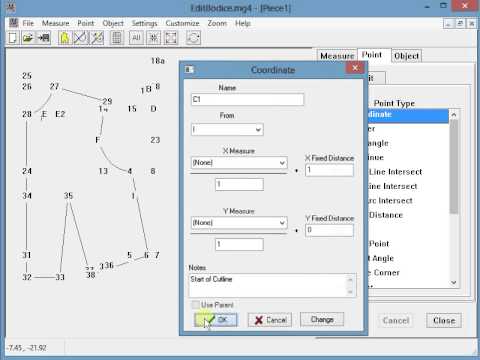The width and height of the screenshot is (480, 360).
Task: Confirm with the OK button
Action: tap(216, 320)
